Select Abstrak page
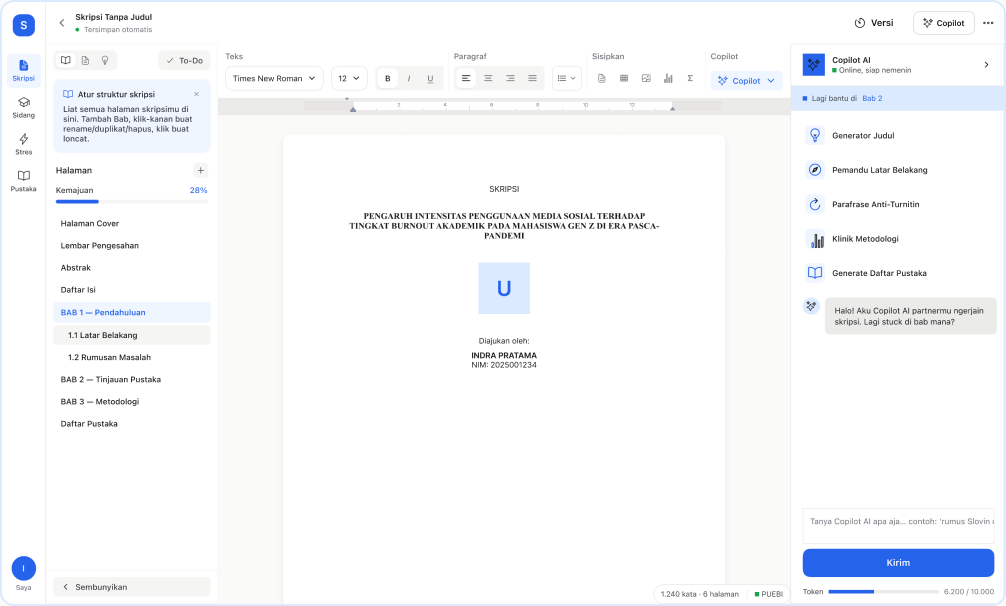Image resolution: width=1006 pixels, height=606 pixels. click(x=132, y=267)
